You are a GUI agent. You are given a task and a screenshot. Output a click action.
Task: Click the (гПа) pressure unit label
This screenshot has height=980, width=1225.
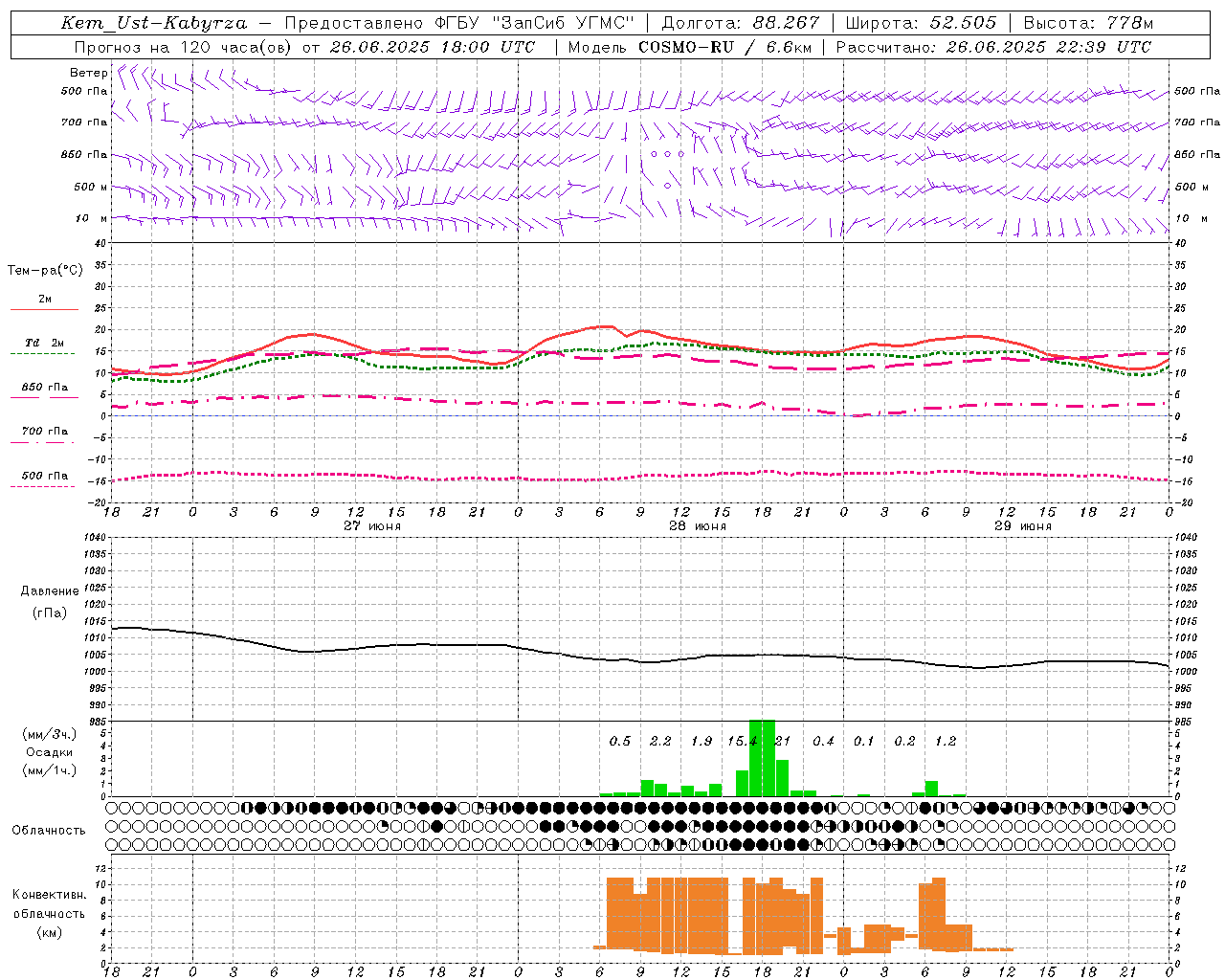click(50, 613)
